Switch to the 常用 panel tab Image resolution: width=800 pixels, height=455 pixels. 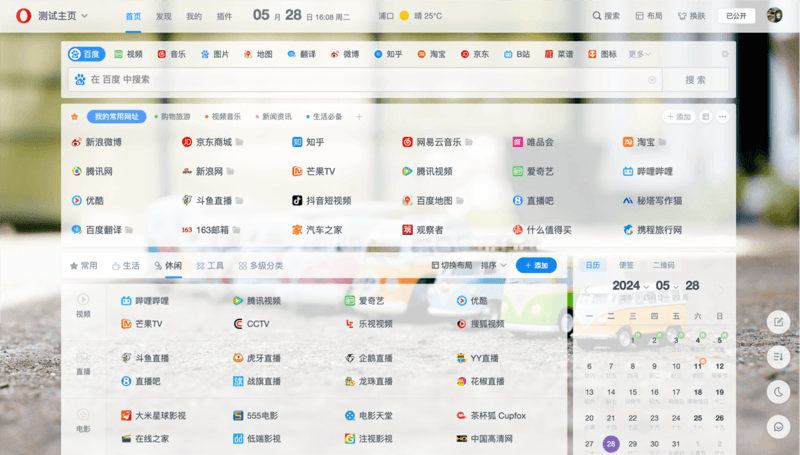[83, 266]
